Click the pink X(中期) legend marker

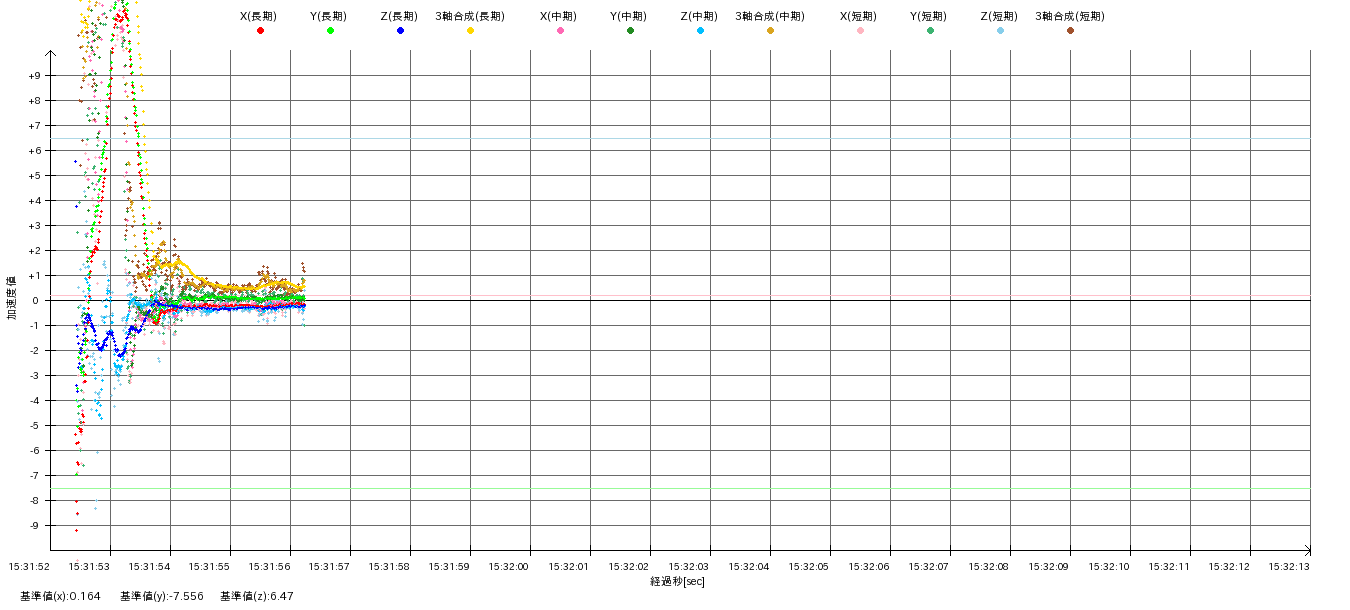pos(560,31)
